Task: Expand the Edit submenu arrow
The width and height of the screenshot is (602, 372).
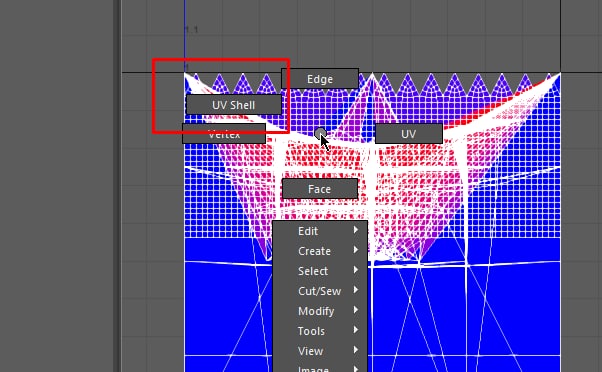Action: coord(356,230)
